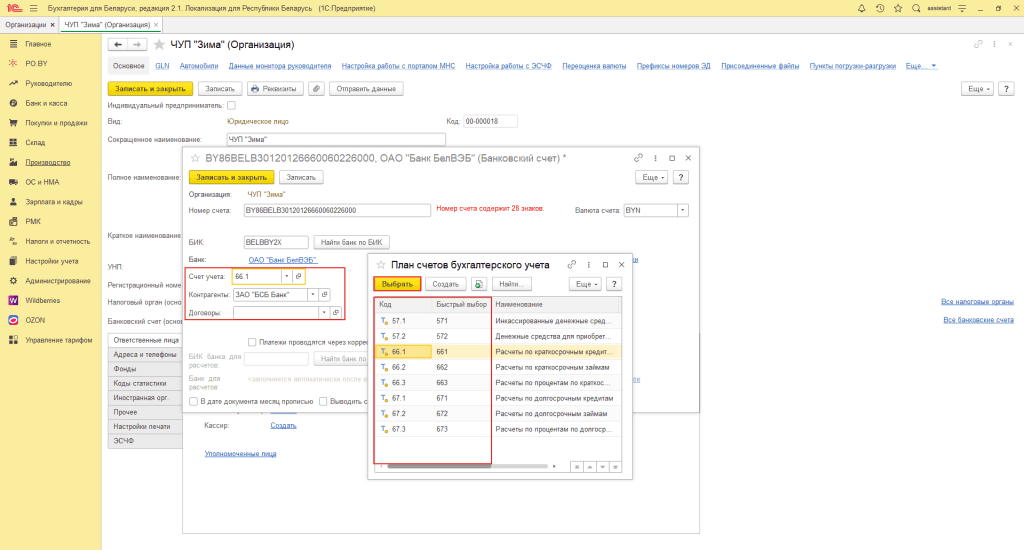Open the history clock icon
The height and width of the screenshot is (550, 1024).
point(879,8)
